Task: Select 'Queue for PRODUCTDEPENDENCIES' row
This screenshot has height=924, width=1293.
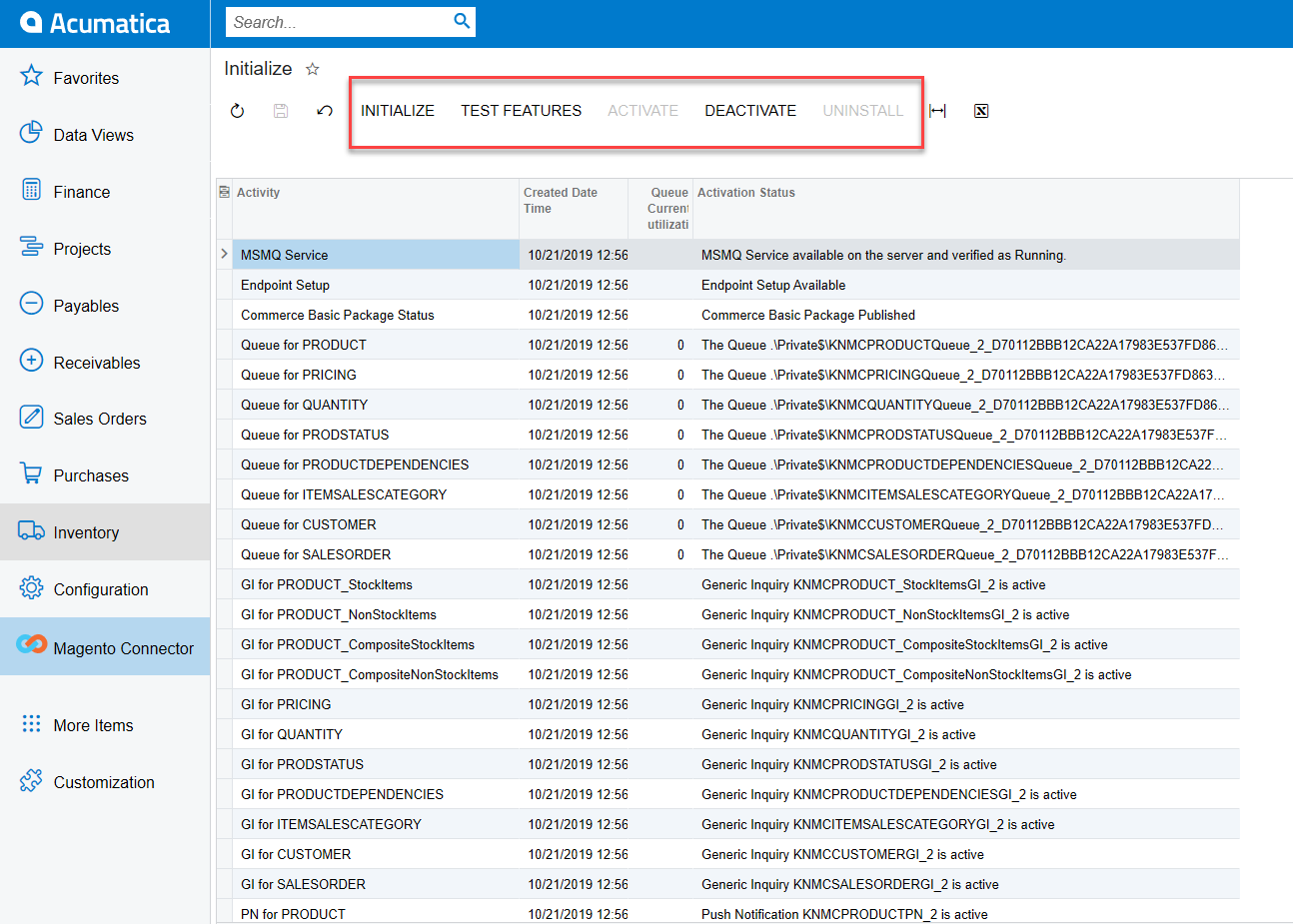Action: [728, 464]
